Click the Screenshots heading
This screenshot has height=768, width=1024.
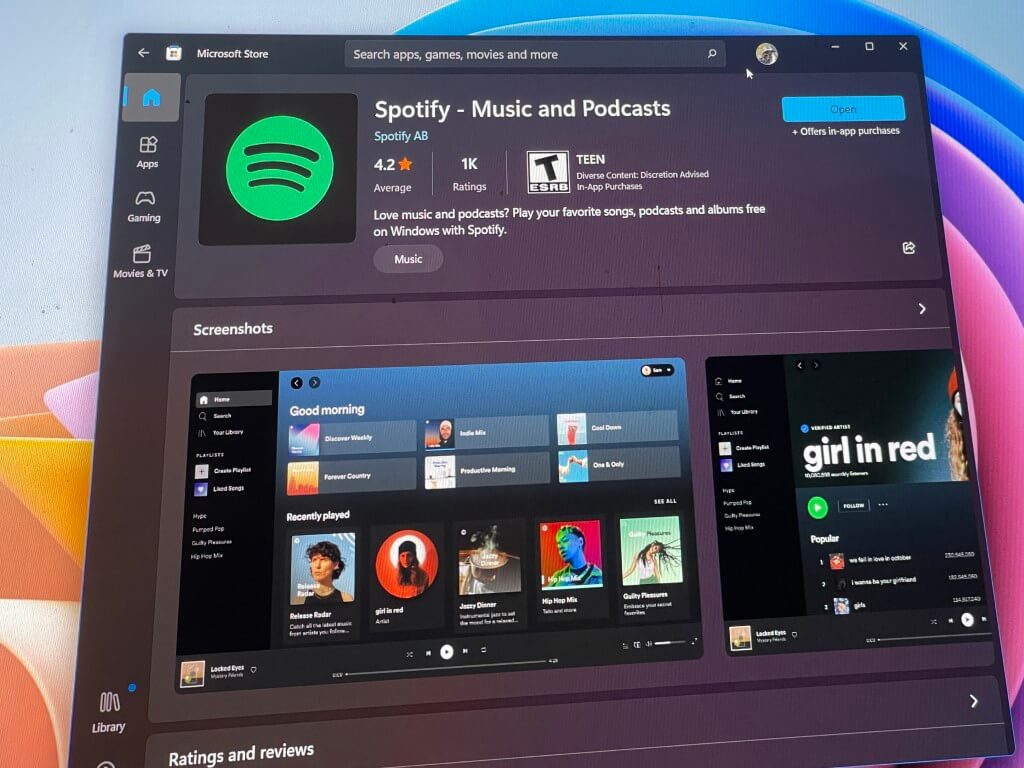click(x=233, y=328)
